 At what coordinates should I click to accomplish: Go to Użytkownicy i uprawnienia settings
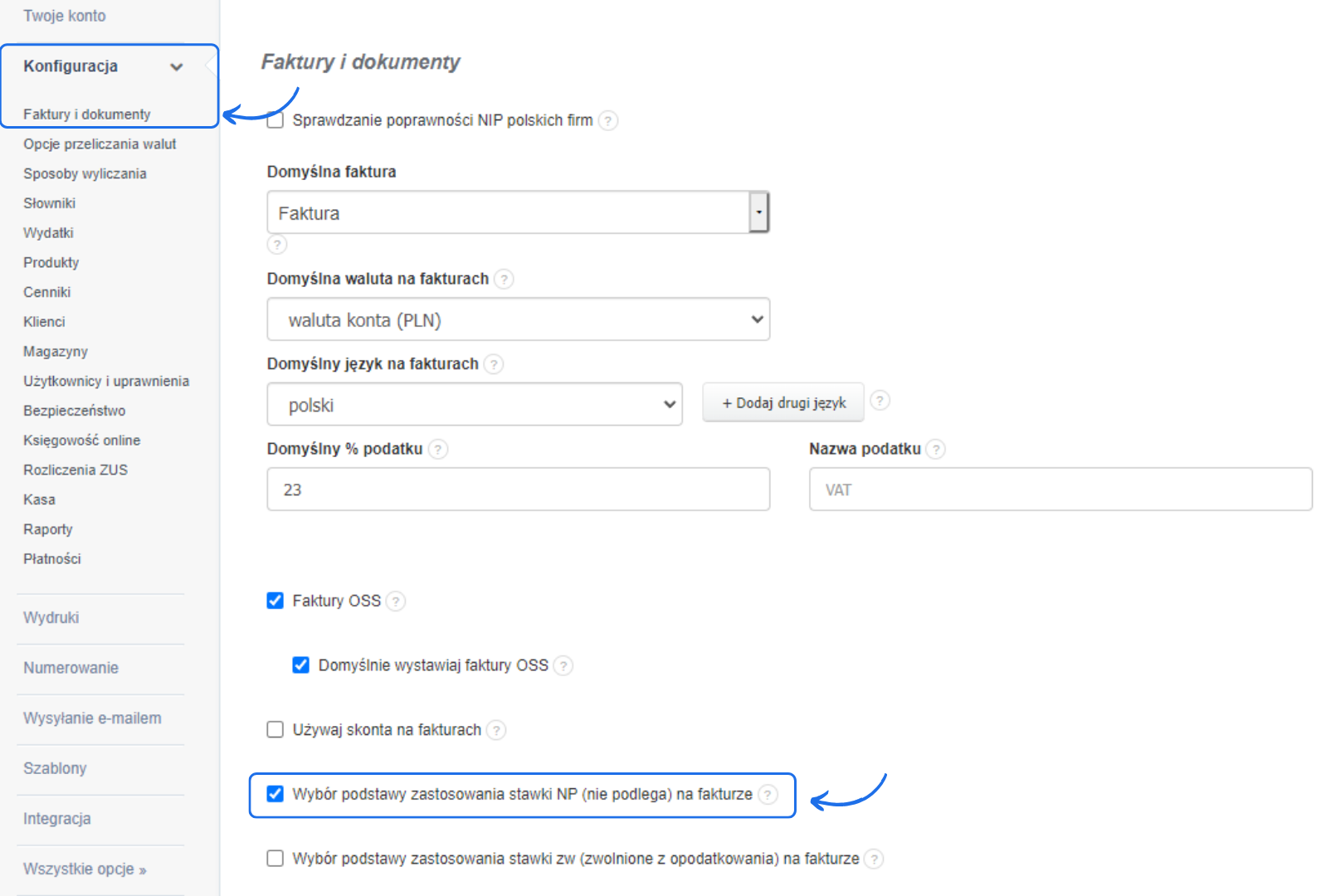pos(106,381)
